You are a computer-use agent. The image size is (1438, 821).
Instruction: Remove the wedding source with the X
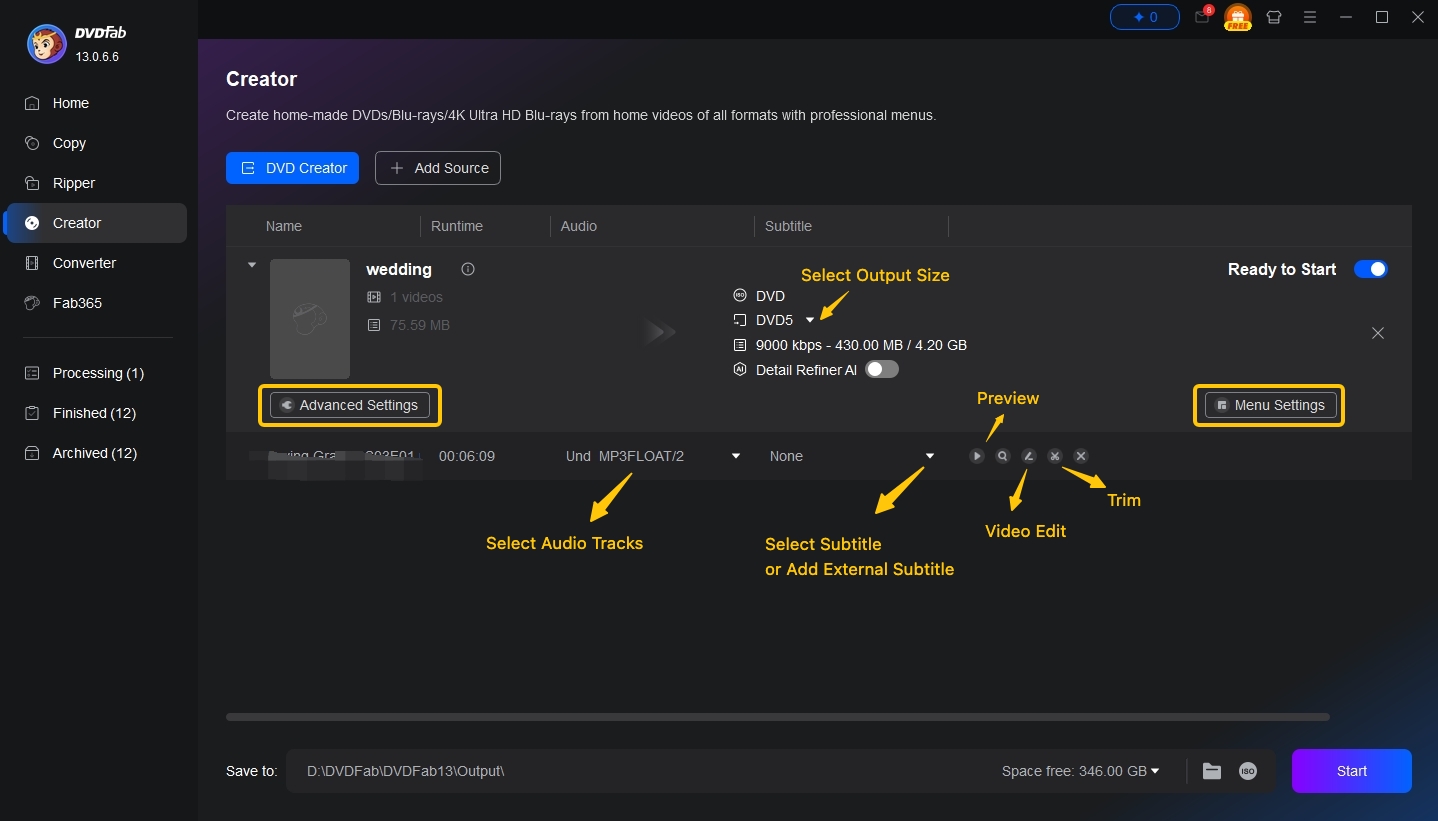click(1378, 333)
